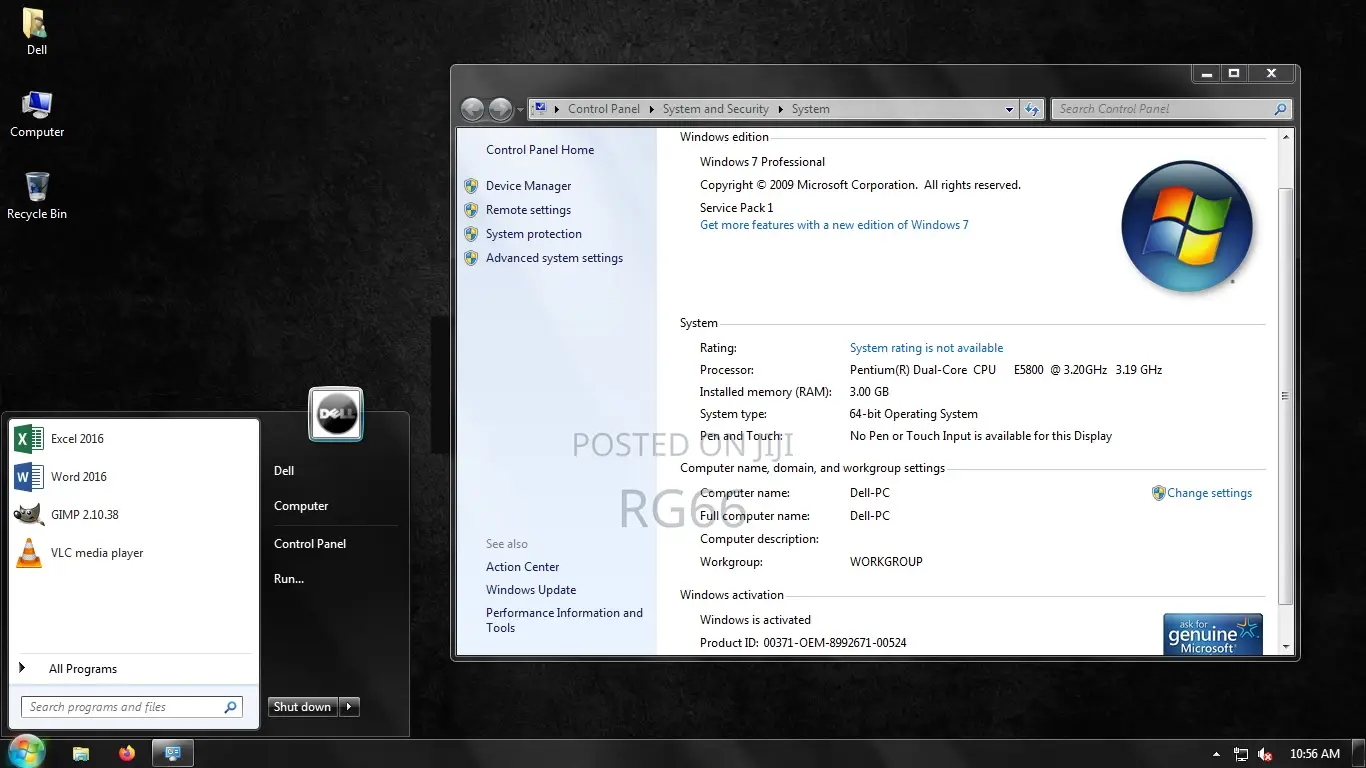Image resolution: width=1366 pixels, height=768 pixels.
Task: Launch Excel 2016 from Start menu
Action: click(x=134, y=439)
